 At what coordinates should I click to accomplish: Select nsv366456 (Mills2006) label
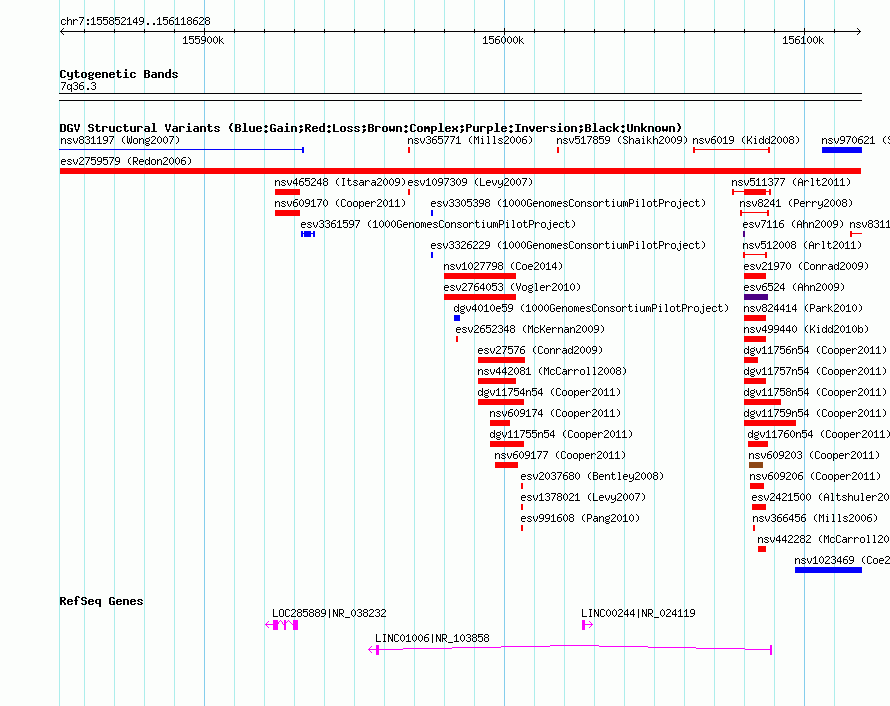pos(815,518)
